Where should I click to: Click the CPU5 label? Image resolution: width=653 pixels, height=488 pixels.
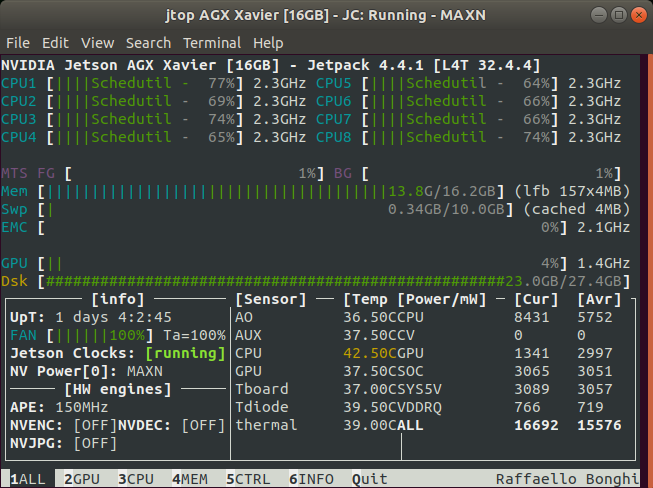click(x=334, y=83)
